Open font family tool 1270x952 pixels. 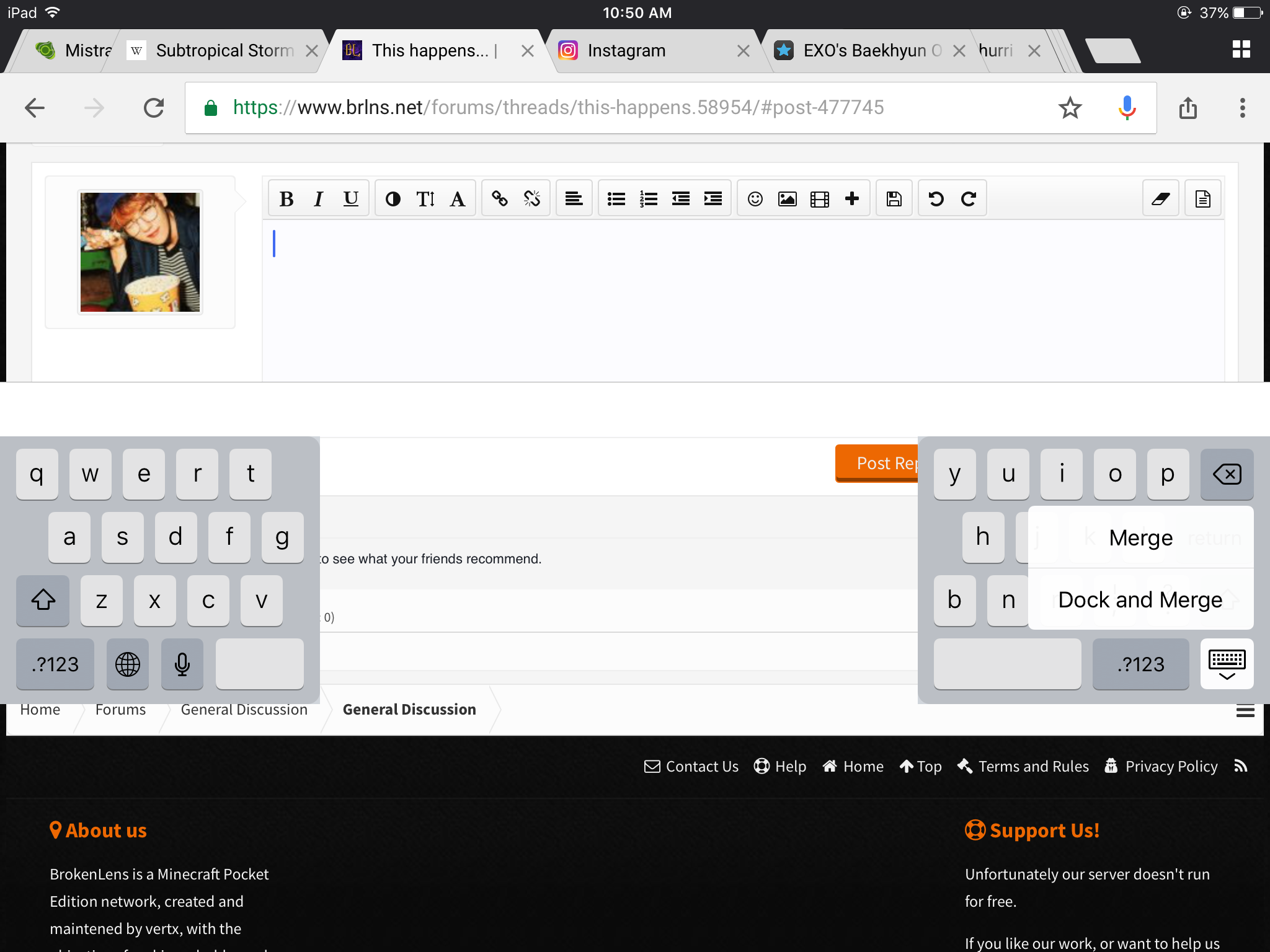pos(458,199)
